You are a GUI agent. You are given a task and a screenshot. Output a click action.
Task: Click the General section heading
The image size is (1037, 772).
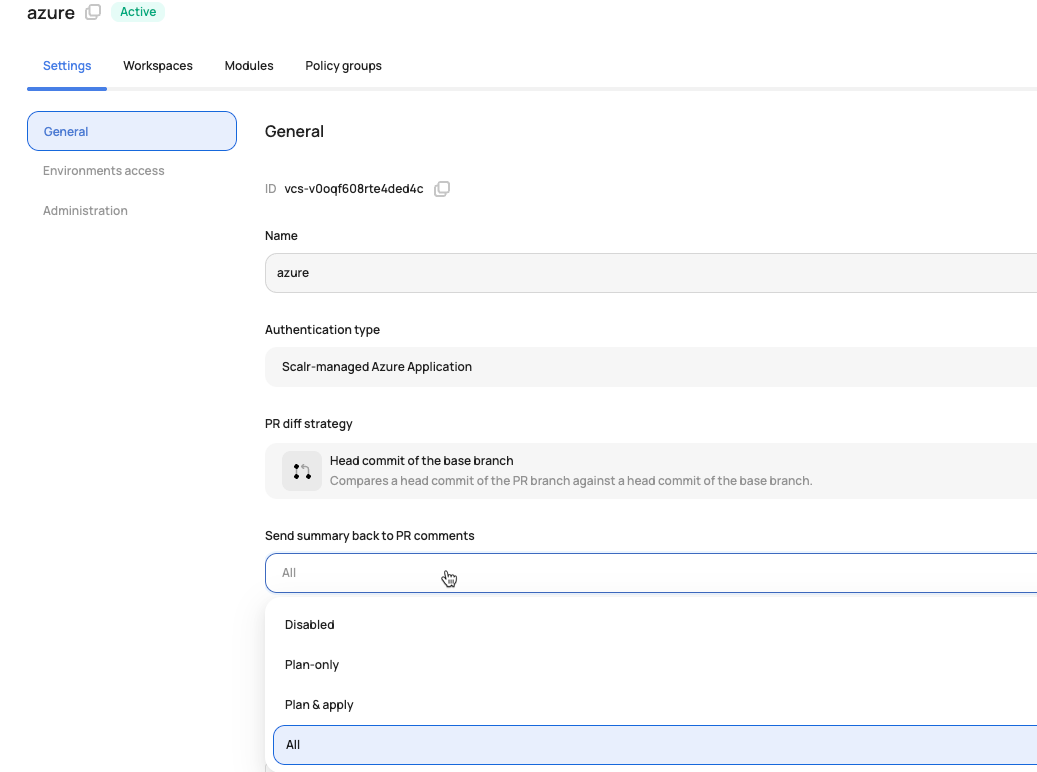(x=294, y=132)
